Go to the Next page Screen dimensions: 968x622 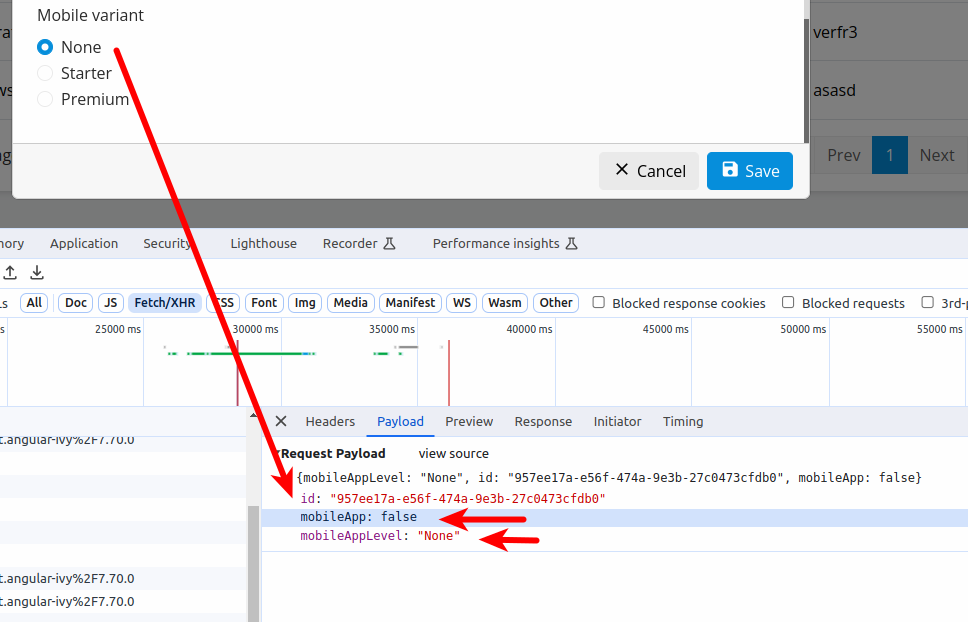click(936, 155)
